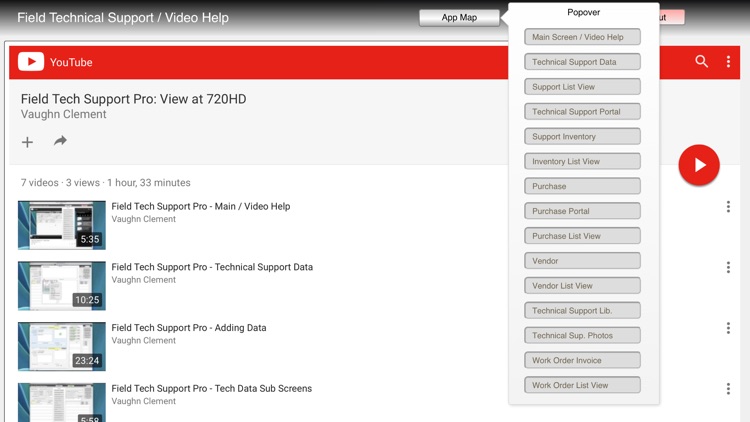750x422 pixels.
Task: Add playlist with plus icon
Action: pos(27,142)
